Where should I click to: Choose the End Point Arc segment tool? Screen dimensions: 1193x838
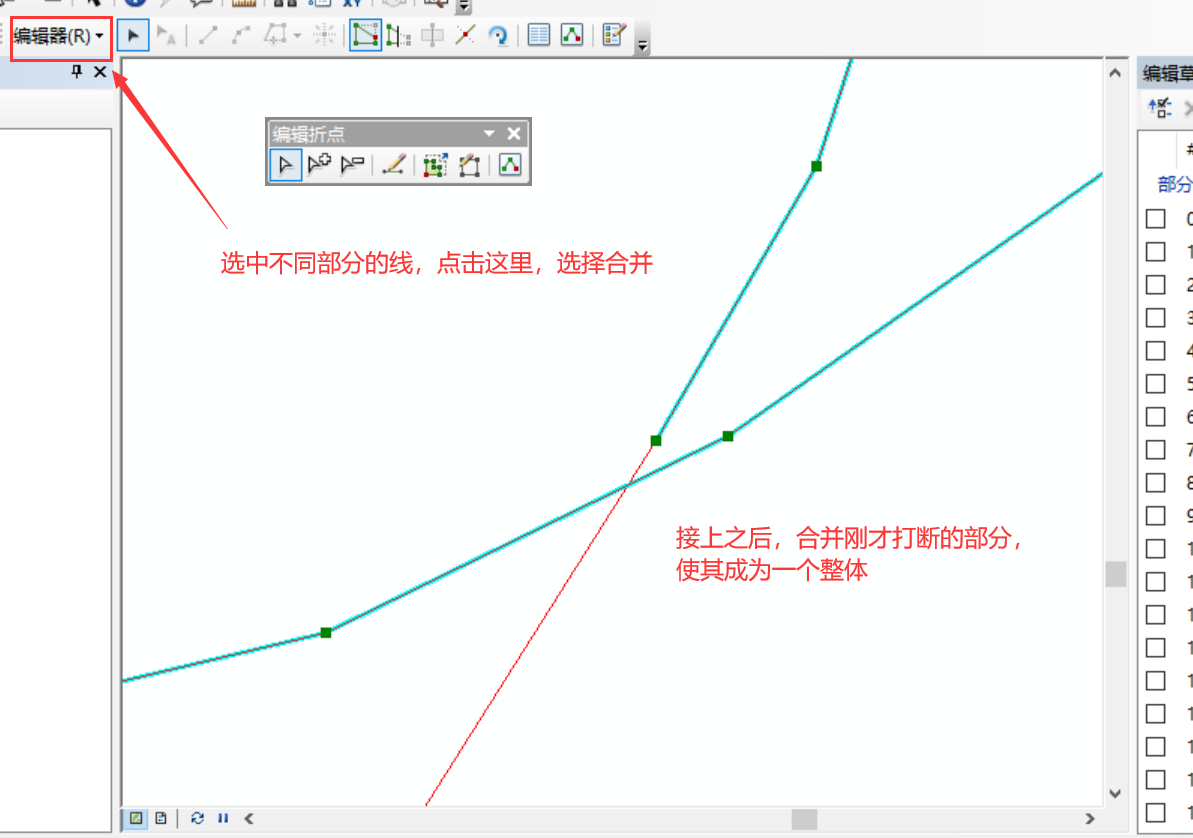[240, 35]
